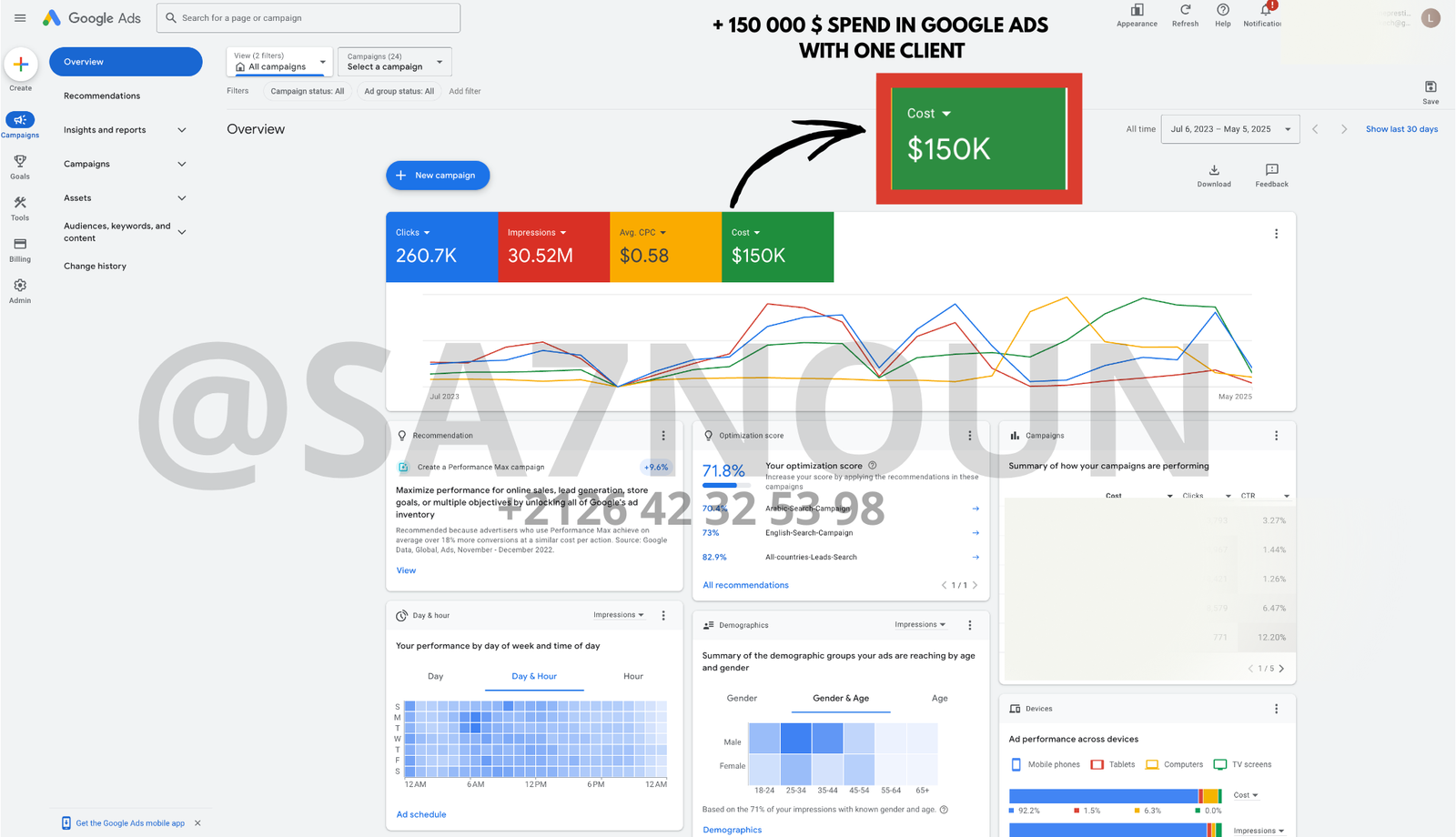Open the Impressions metric dropdown on the red tile
The width and height of the screenshot is (1456, 837).
point(537,233)
